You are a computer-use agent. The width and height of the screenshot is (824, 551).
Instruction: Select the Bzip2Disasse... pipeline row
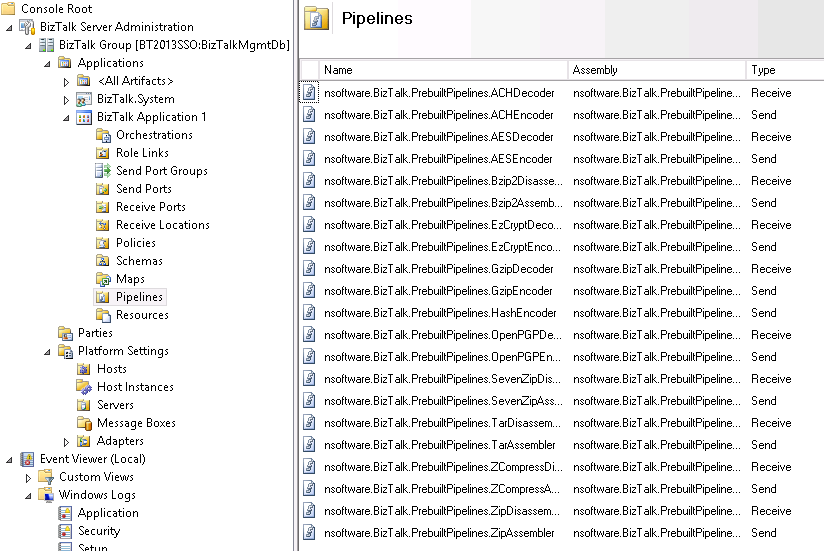(x=561, y=181)
